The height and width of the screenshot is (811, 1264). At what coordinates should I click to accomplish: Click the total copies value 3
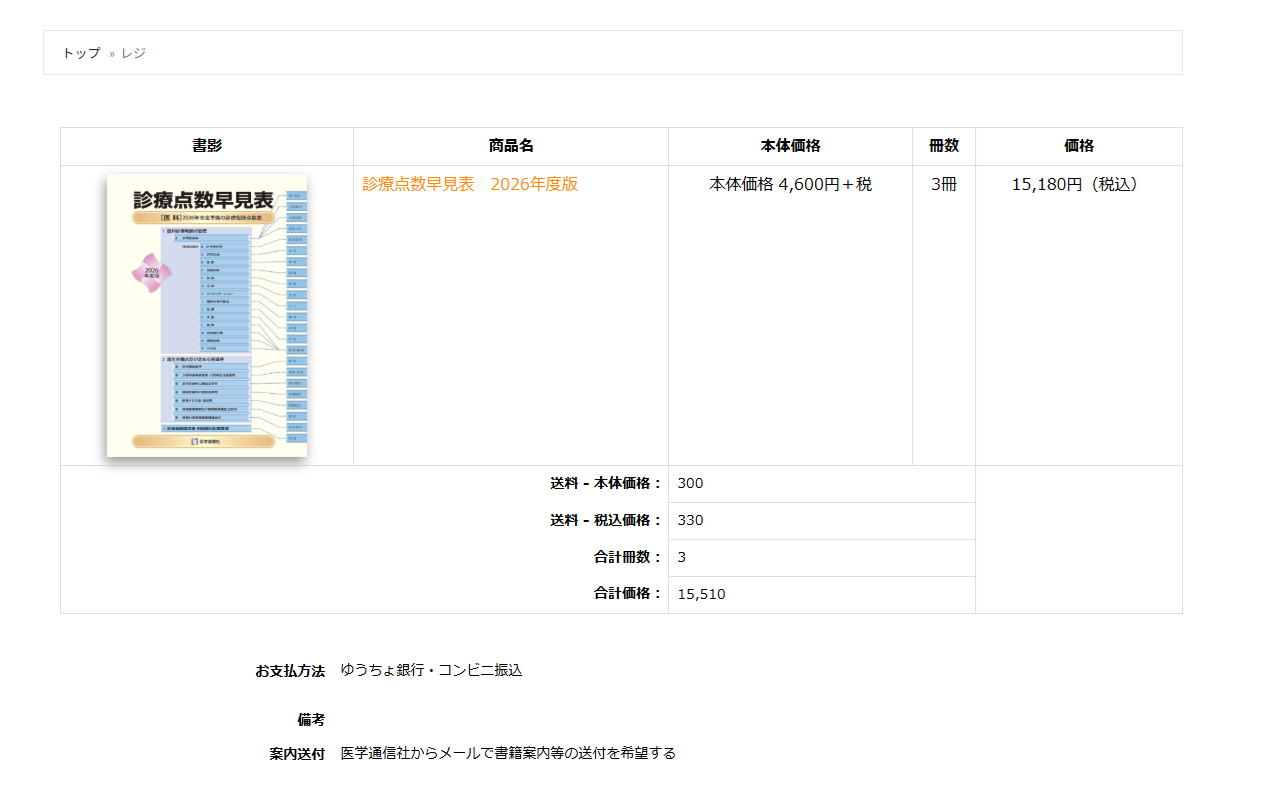coord(682,558)
